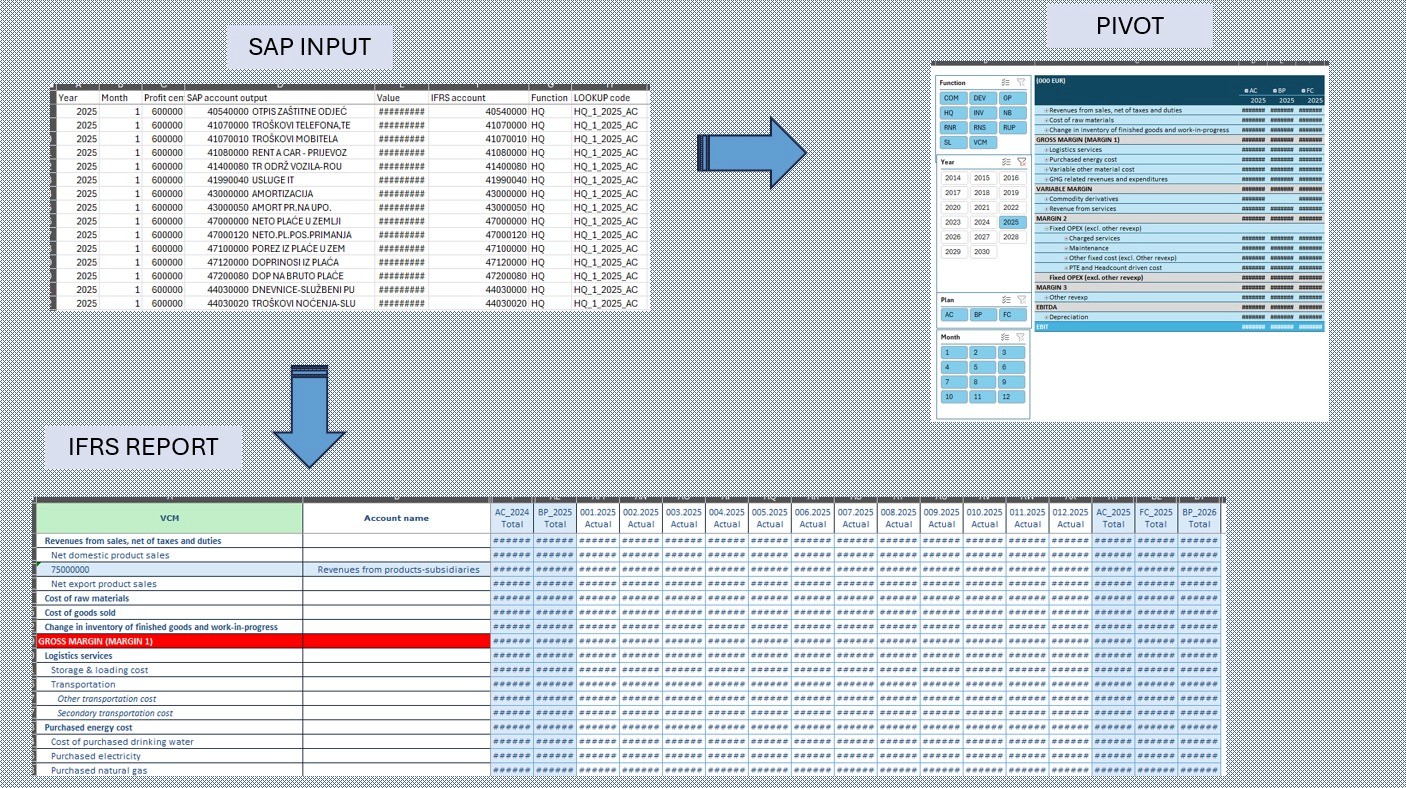
Task: Clear the filter on the Function slicer
Action: (1021, 83)
